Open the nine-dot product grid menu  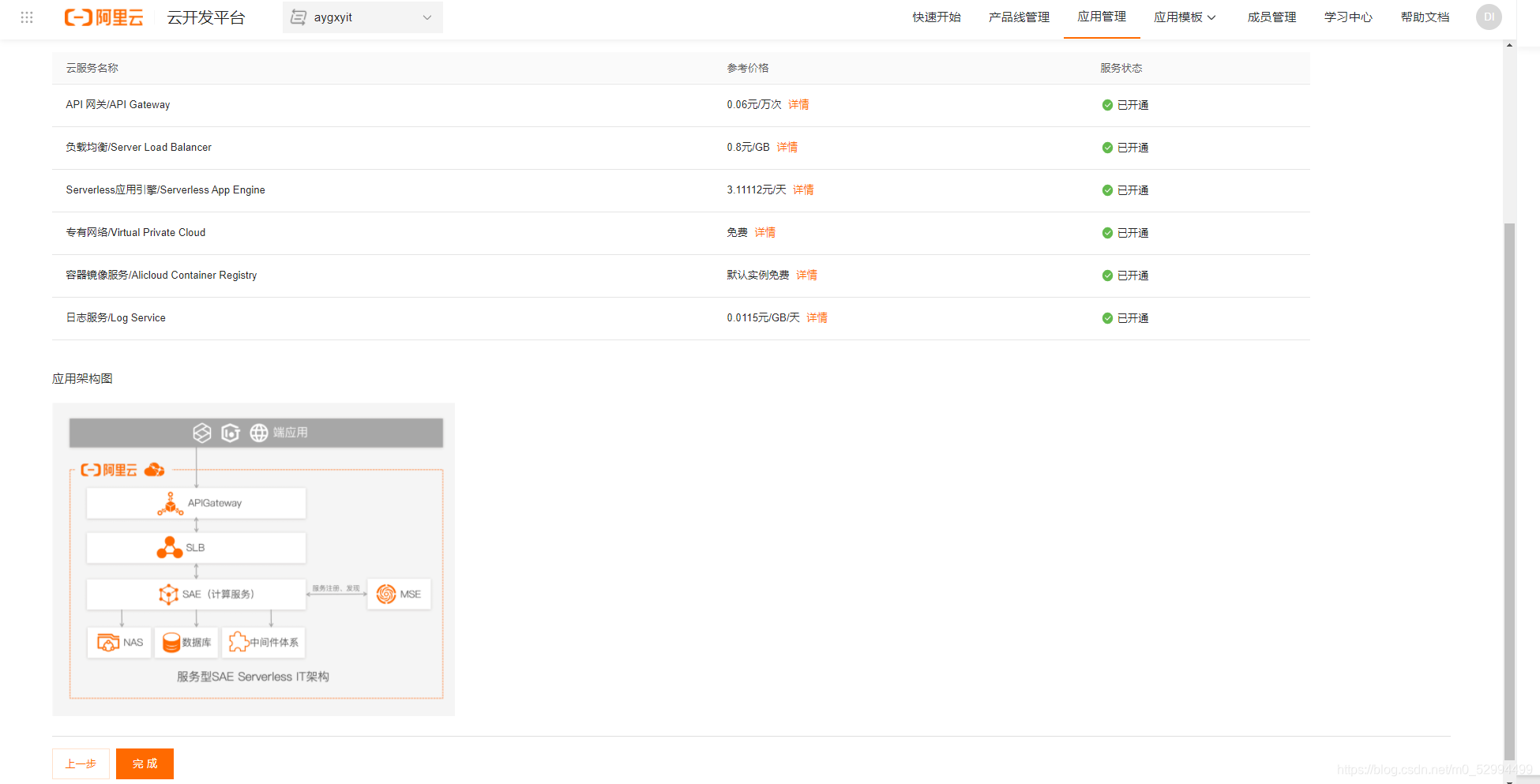click(27, 17)
